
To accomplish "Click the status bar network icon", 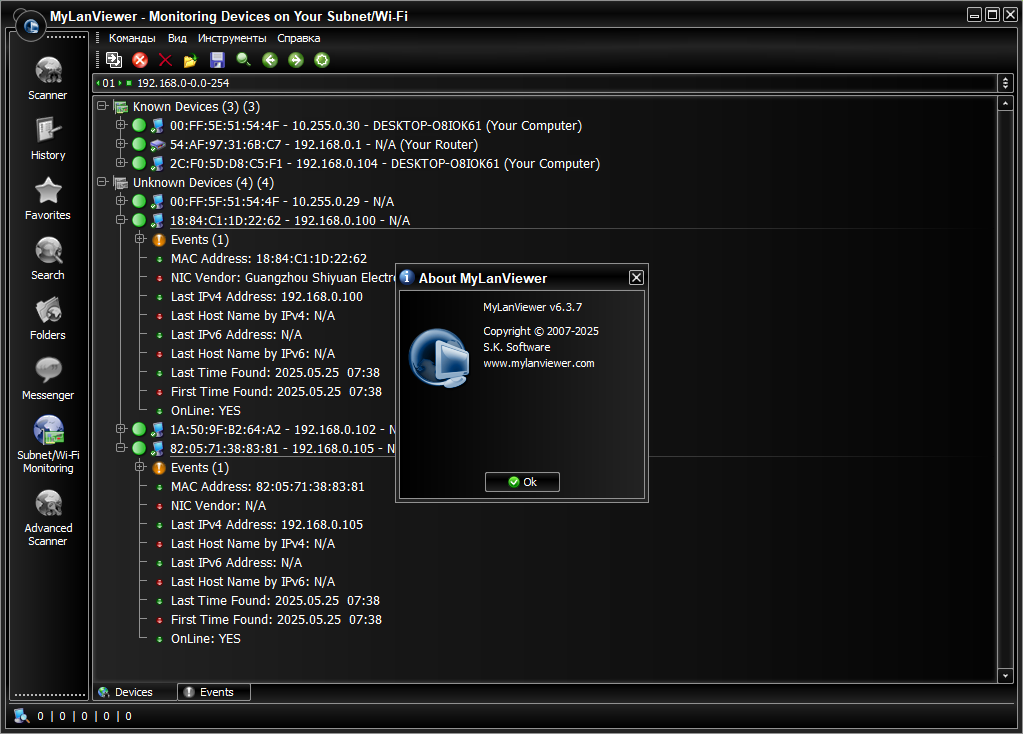I will point(22,716).
